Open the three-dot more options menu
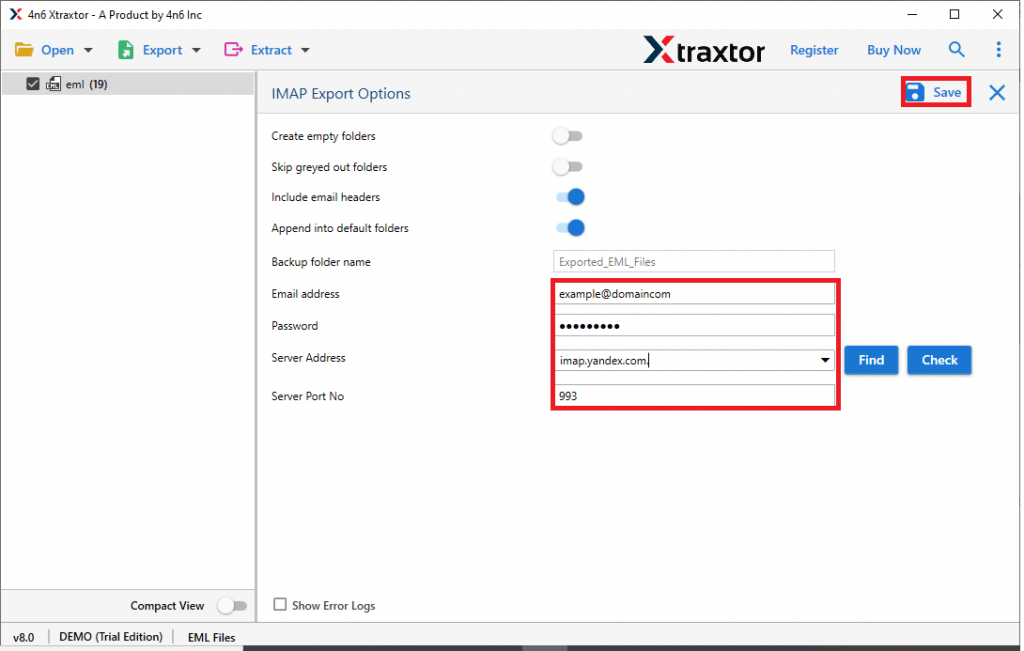The width and height of the screenshot is (1024, 651). coord(998,50)
